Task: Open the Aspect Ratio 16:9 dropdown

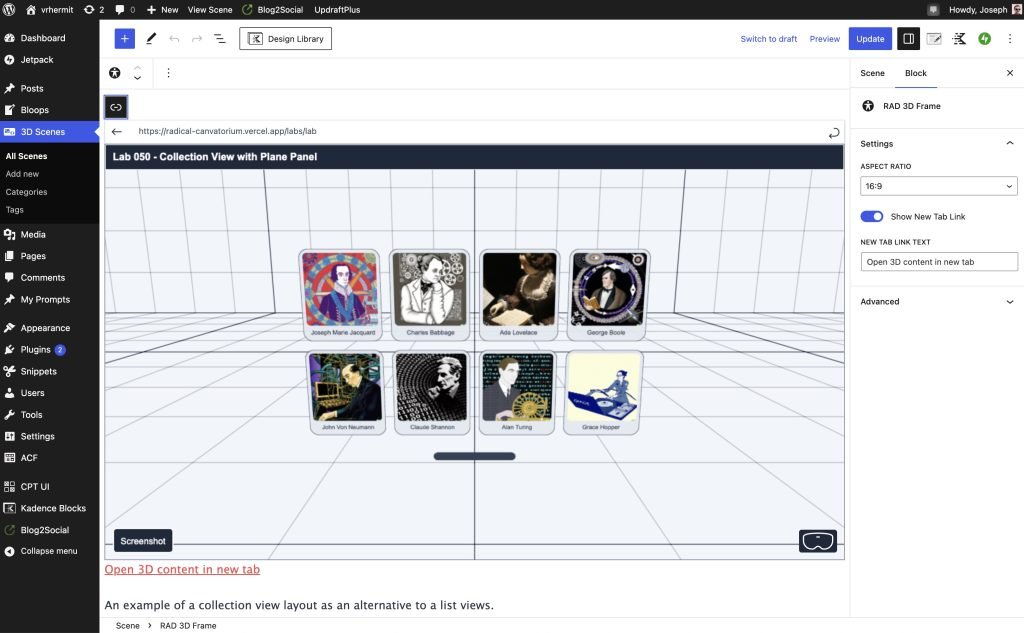Action: [x=938, y=186]
